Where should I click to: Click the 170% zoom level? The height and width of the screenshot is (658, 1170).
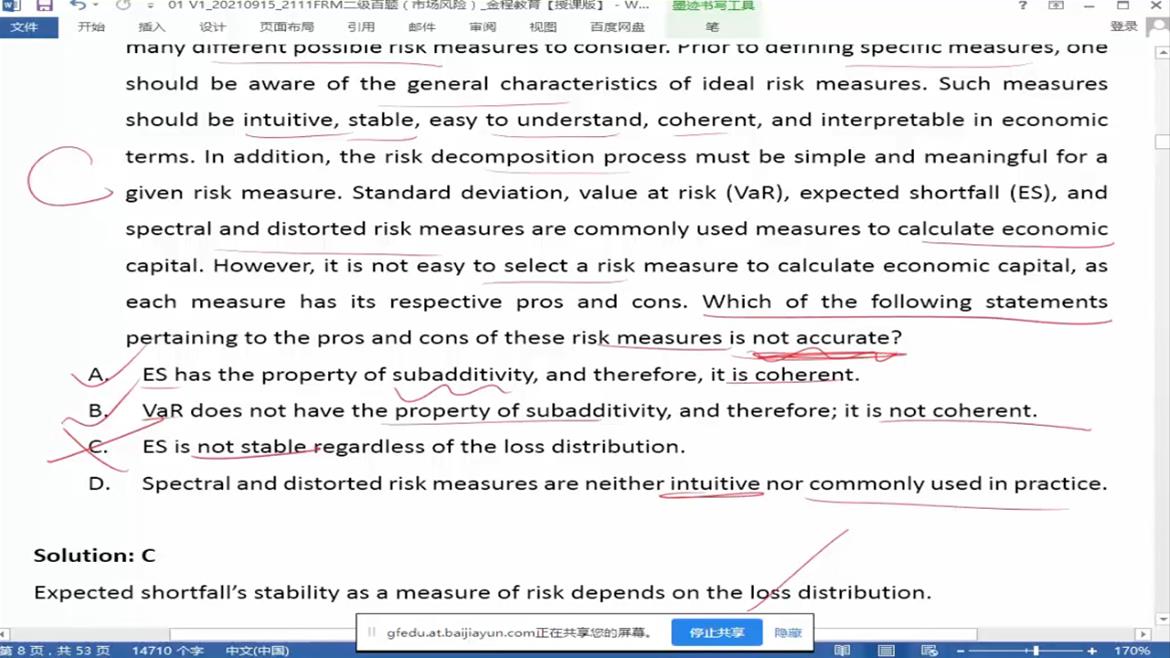coord(1132,651)
